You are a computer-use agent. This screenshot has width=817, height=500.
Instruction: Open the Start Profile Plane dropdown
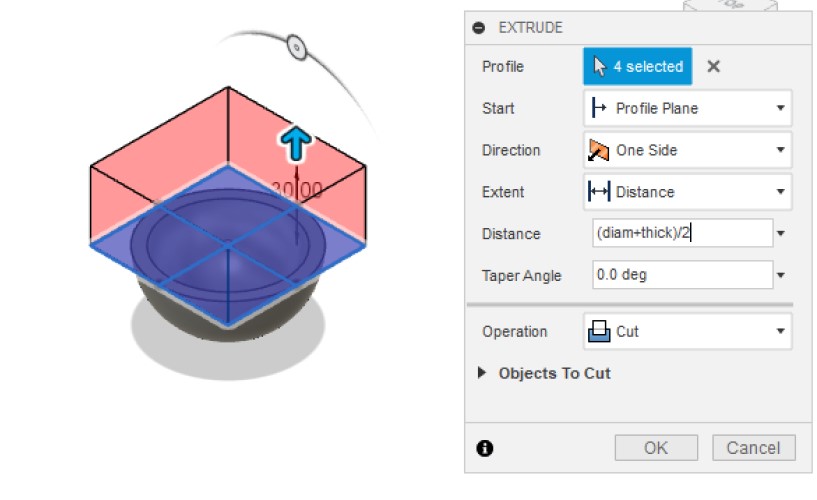click(687, 108)
